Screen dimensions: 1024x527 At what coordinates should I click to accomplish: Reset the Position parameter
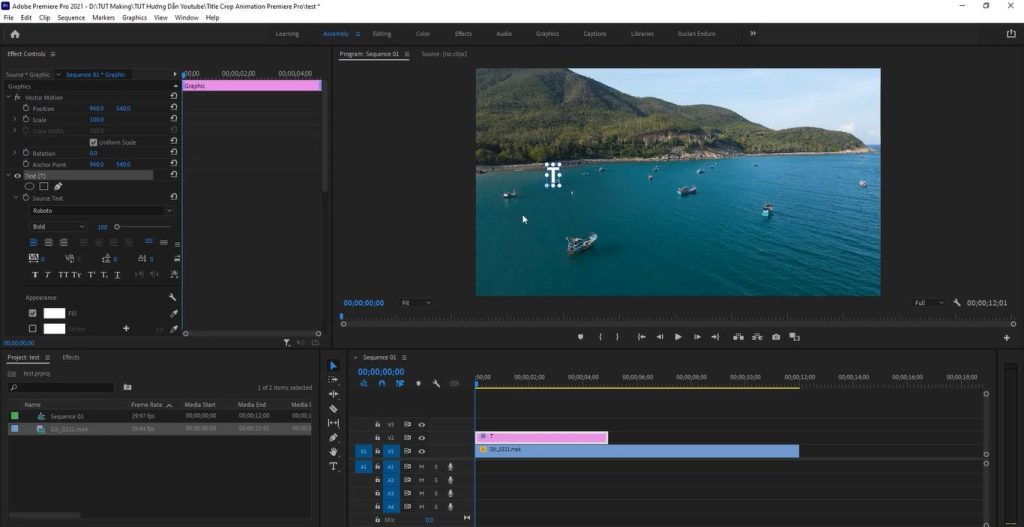[174, 108]
